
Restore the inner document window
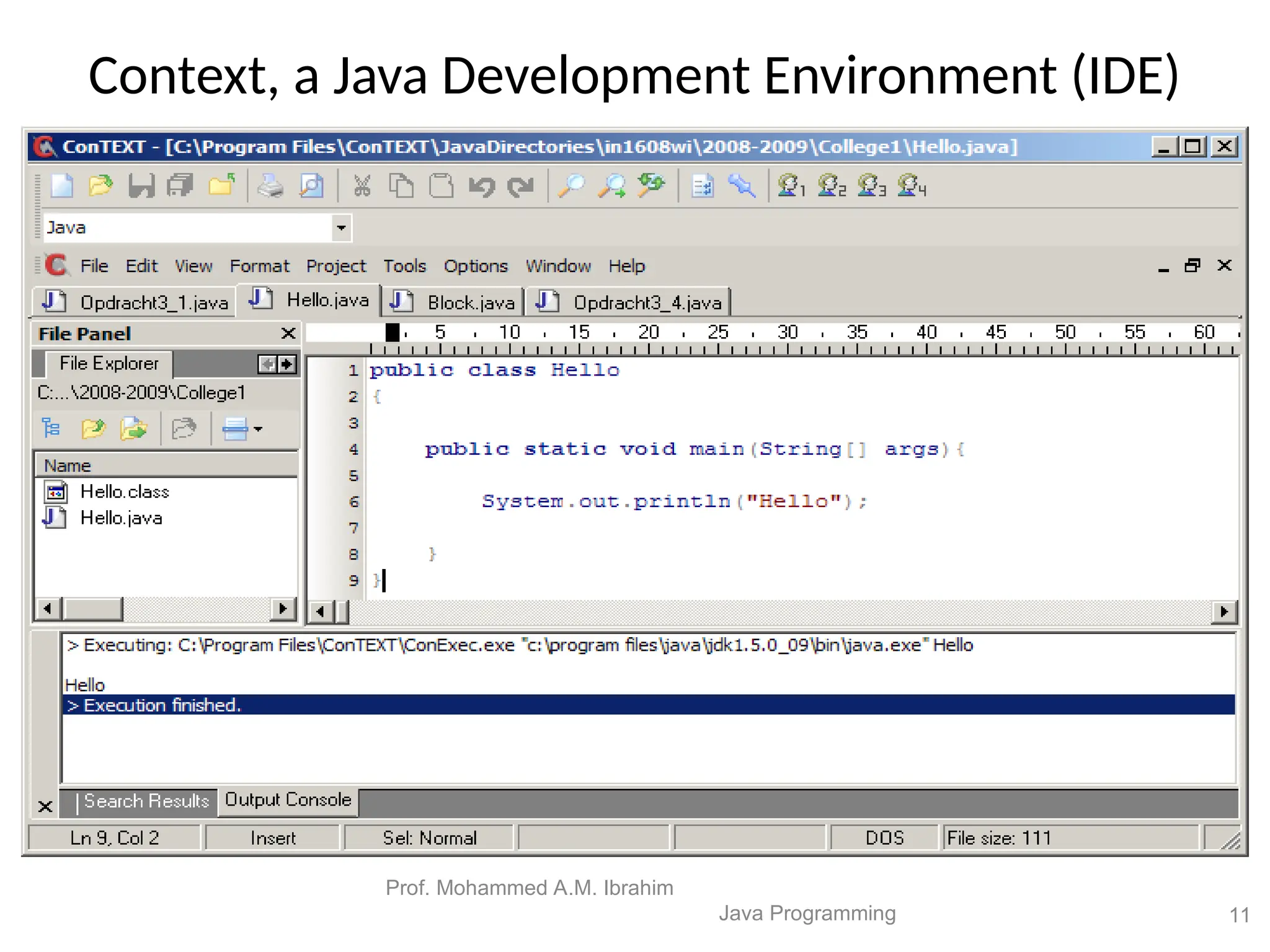pos(1192,266)
